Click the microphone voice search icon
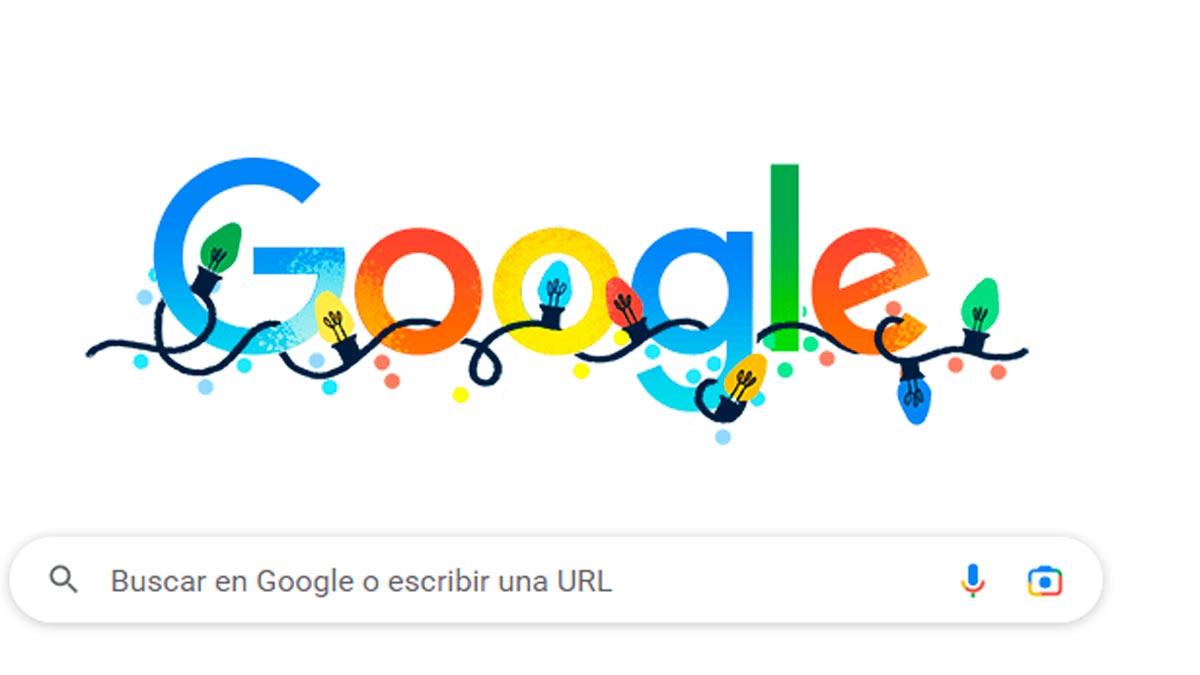1200x675 pixels. [x=972, y=581]
